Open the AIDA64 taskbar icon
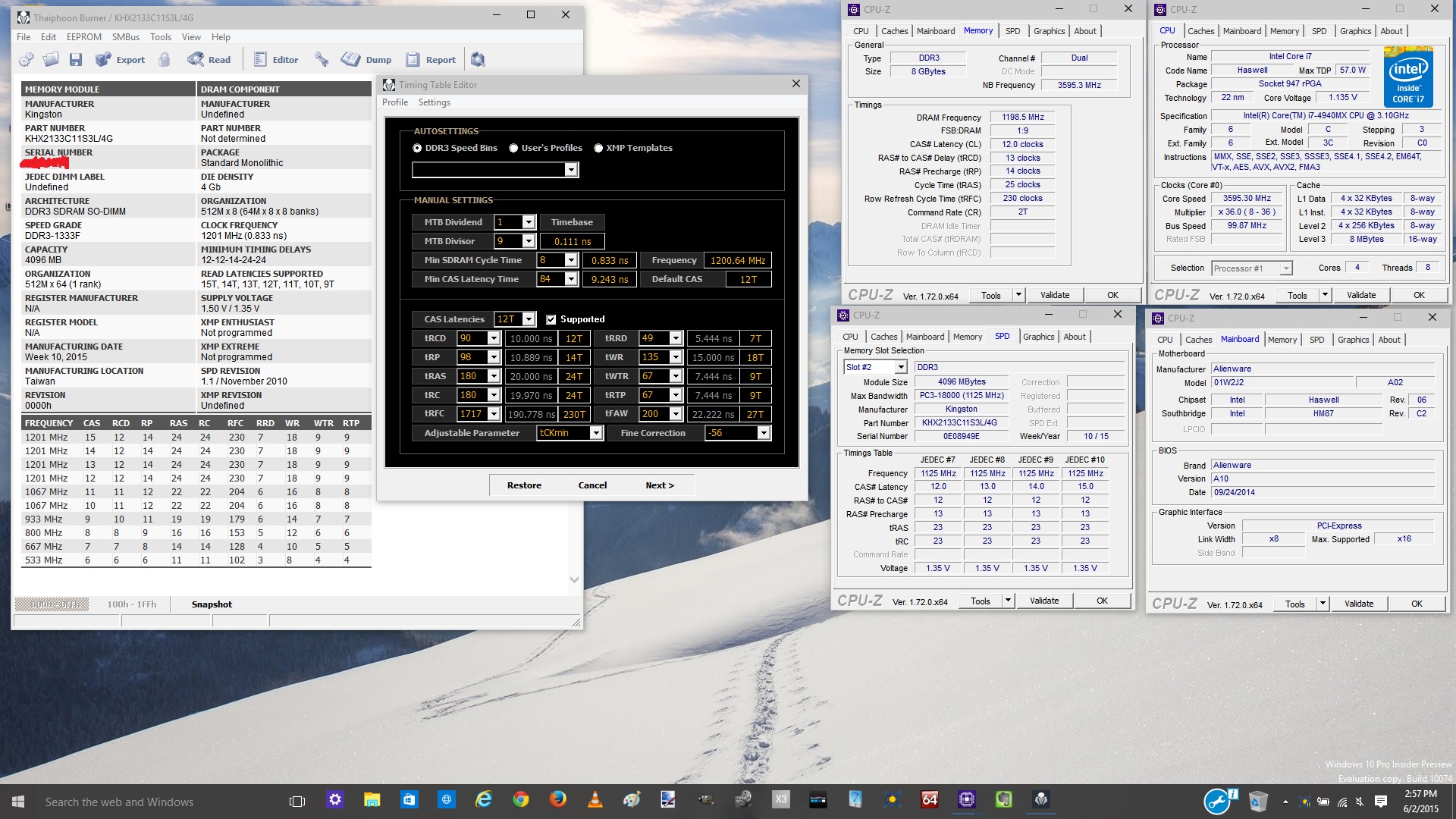 pyautogui.click(x=930, y=800)
